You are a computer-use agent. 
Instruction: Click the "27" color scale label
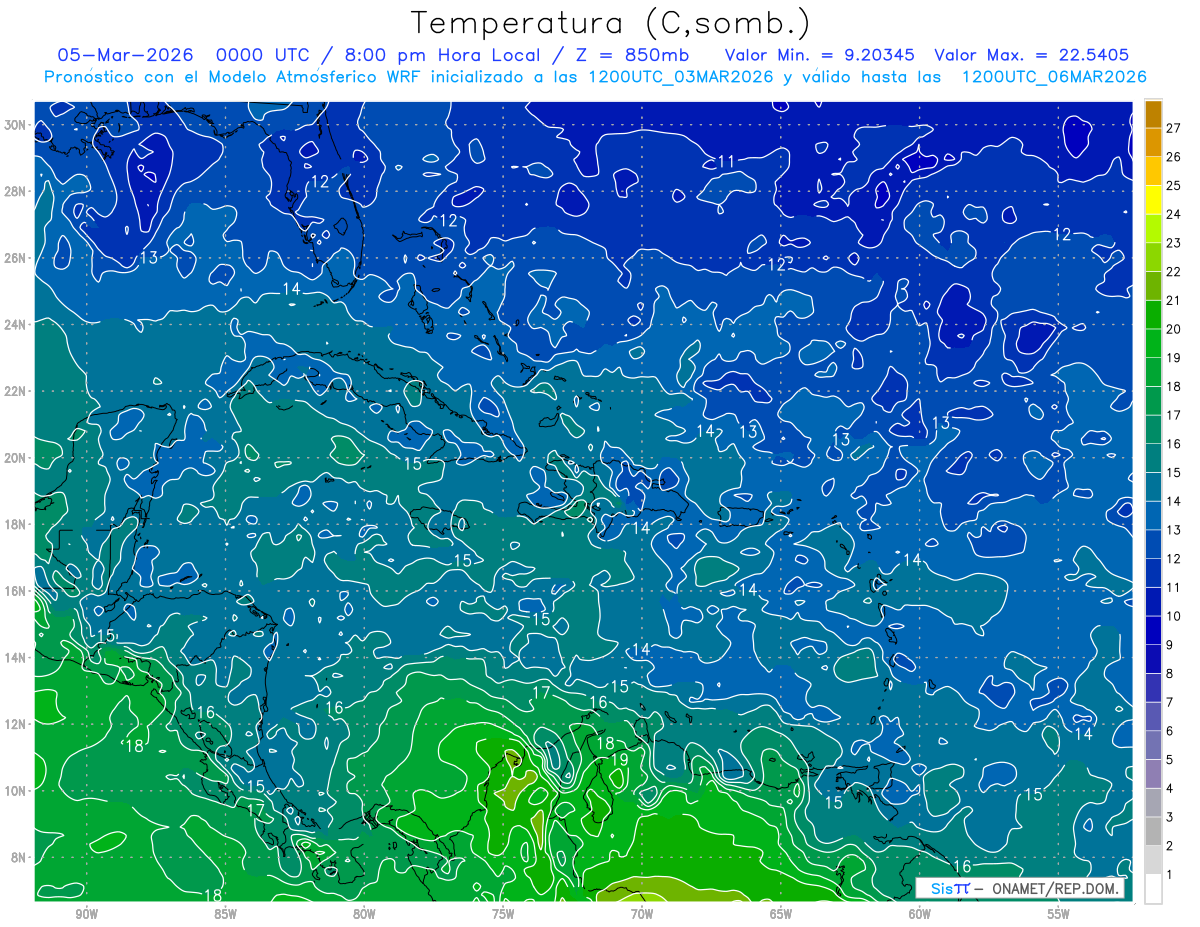coord(1174,127)
